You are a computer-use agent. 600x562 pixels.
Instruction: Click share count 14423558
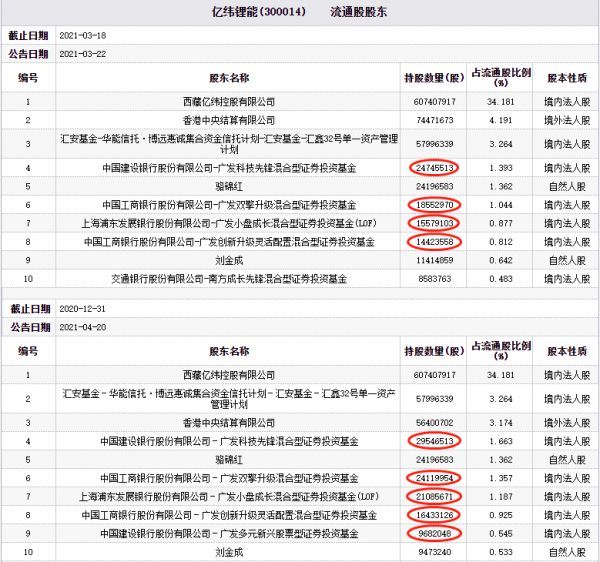coord(435,242)
